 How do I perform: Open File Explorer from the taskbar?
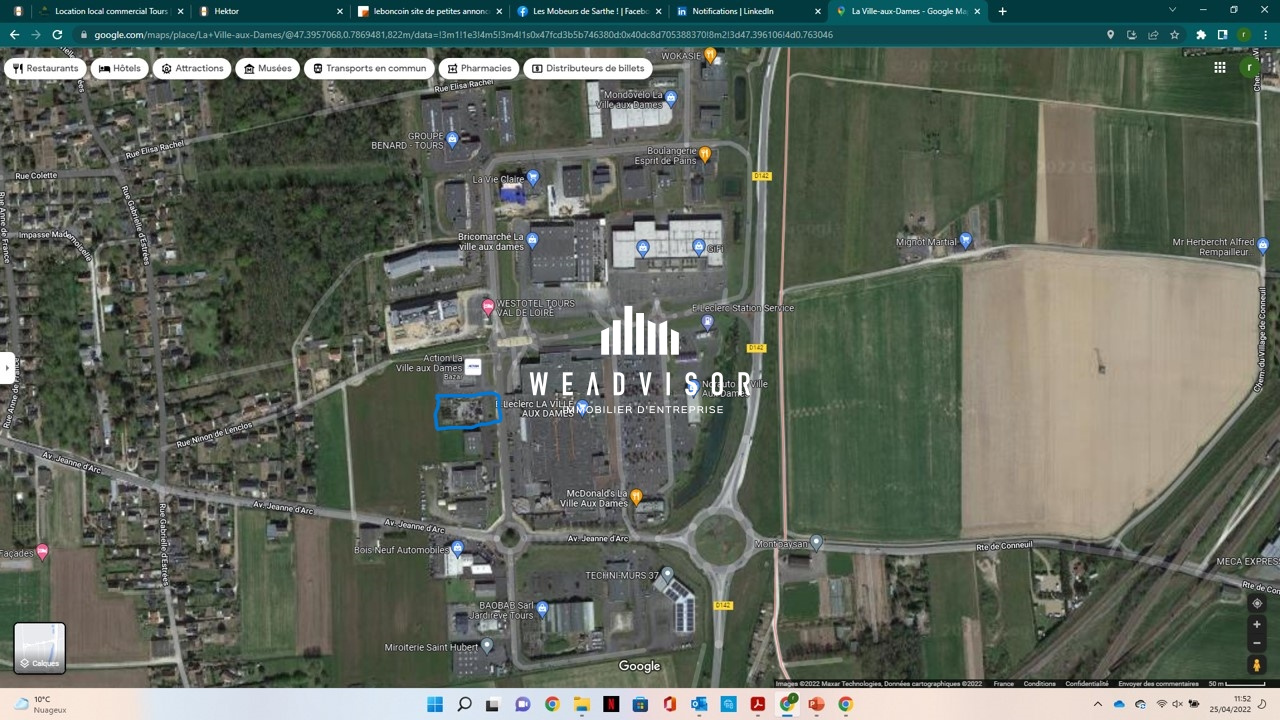pyautogui.click(x=581, y=704)
